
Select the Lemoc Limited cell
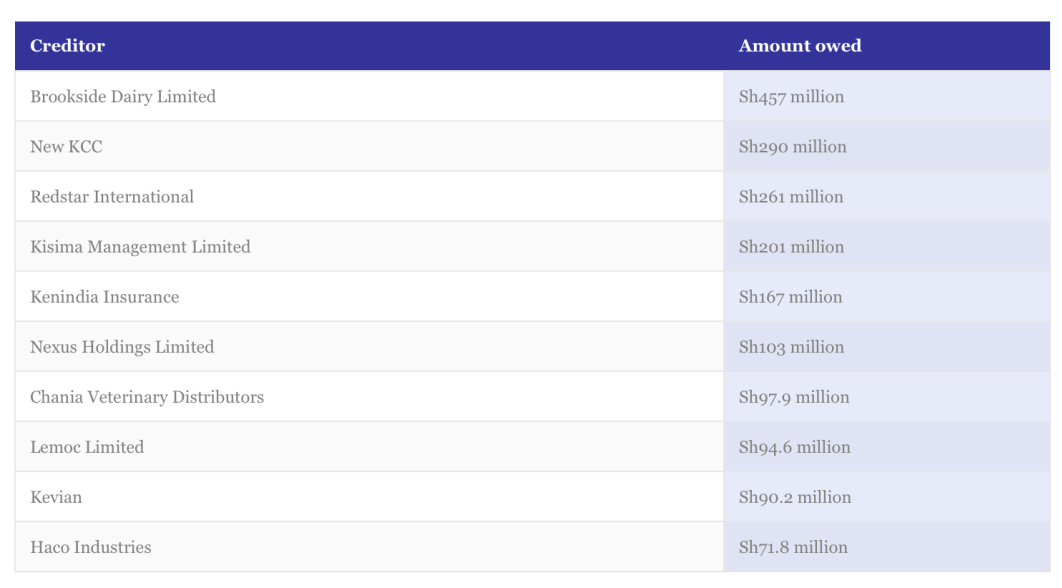[369, 447]
